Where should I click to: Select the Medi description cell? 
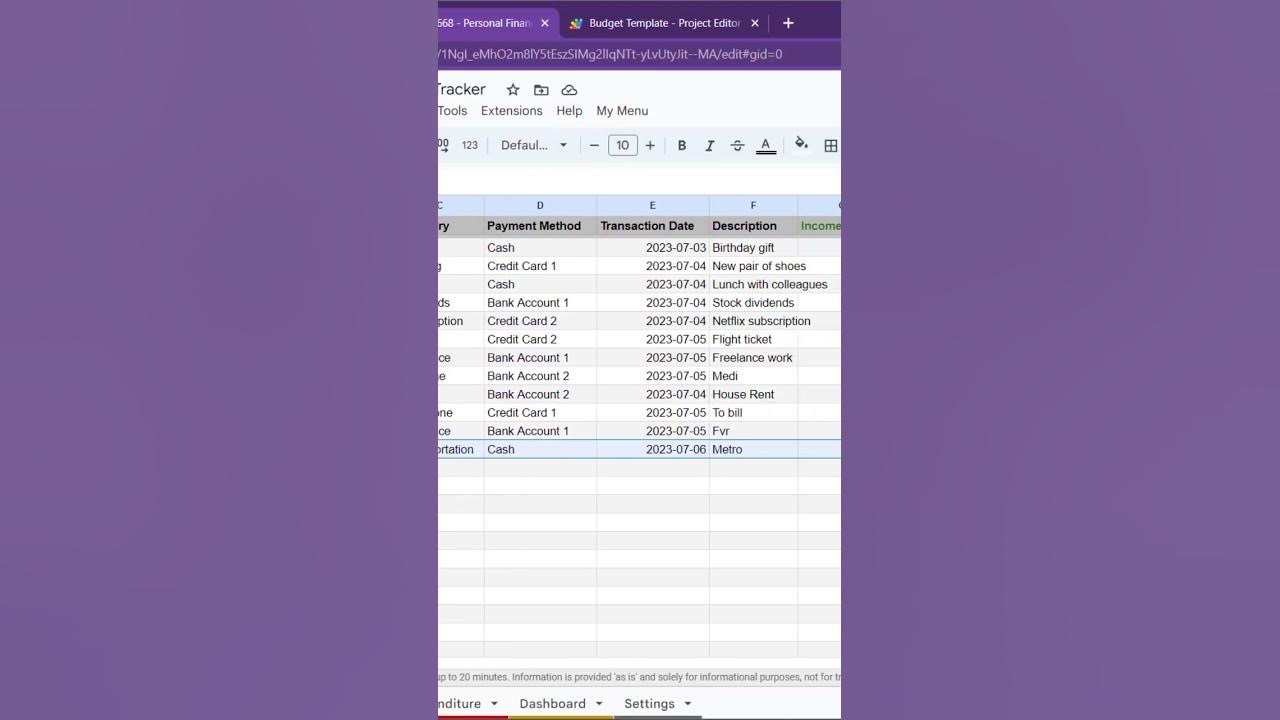pyautogui.click(x=753, y=376)
